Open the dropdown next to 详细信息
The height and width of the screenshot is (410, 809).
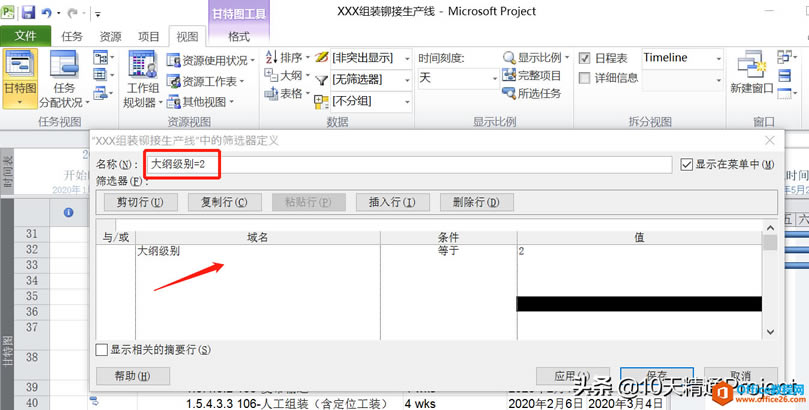coord(718,79)
